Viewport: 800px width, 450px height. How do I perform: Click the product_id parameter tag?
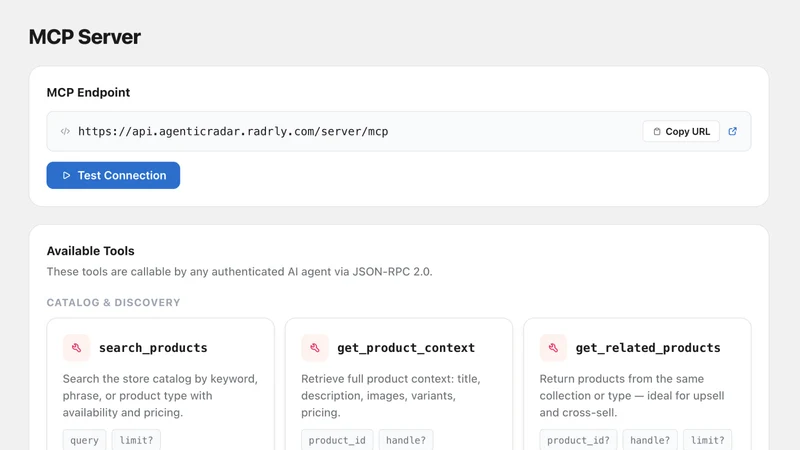pos(337,440)
